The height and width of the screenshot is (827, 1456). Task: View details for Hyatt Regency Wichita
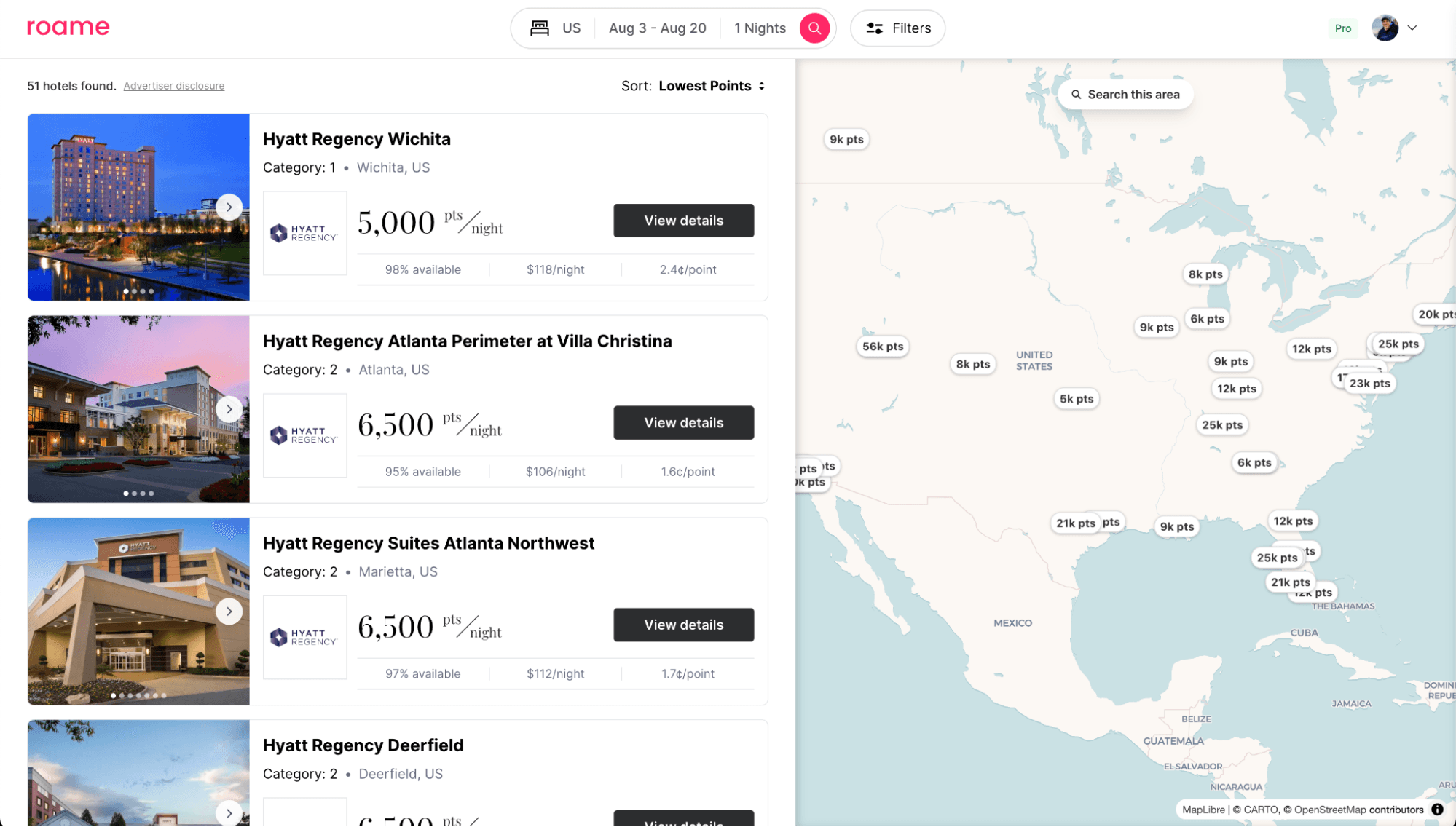click(683, 221)
